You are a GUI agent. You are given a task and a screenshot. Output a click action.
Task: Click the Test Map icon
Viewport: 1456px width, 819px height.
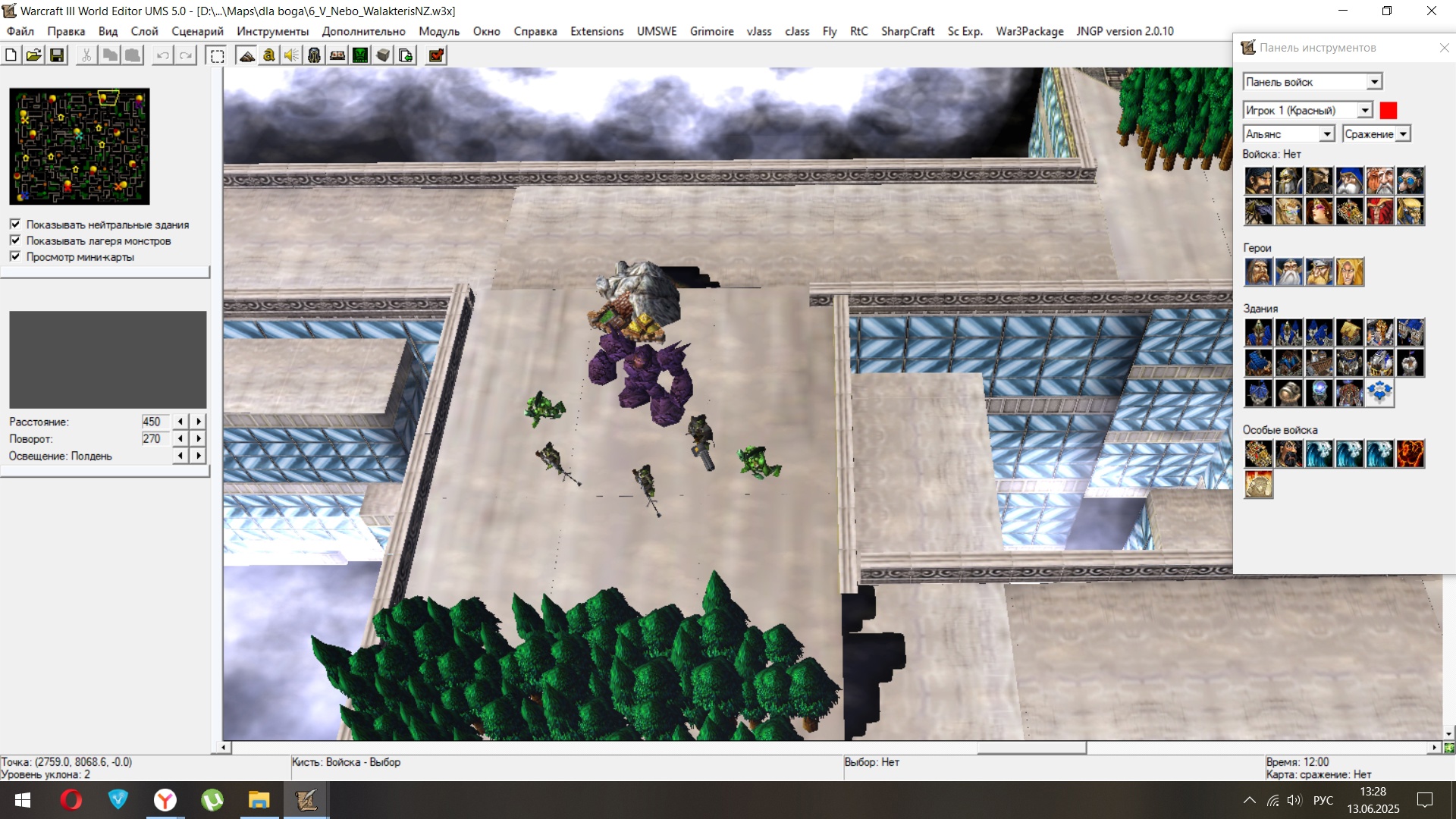pos(436,55)
